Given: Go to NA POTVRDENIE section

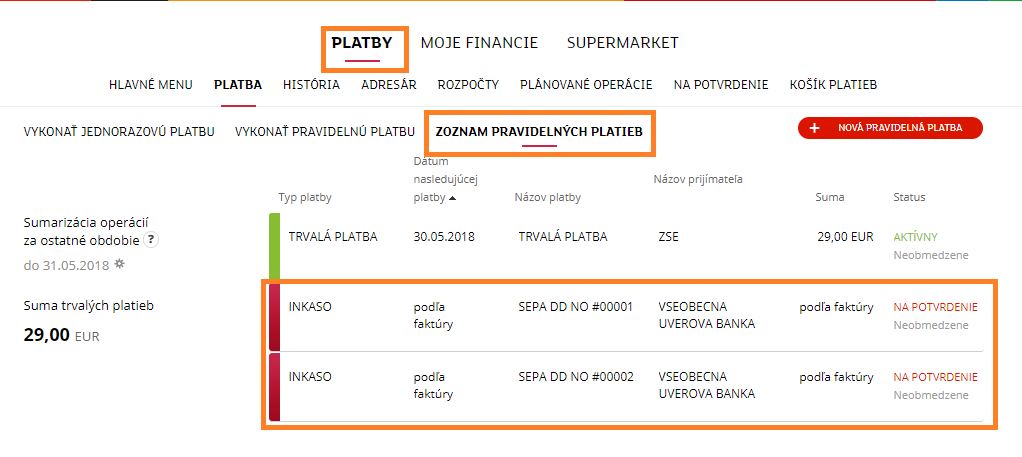Looking at the screenshot, I should (721, 85).
